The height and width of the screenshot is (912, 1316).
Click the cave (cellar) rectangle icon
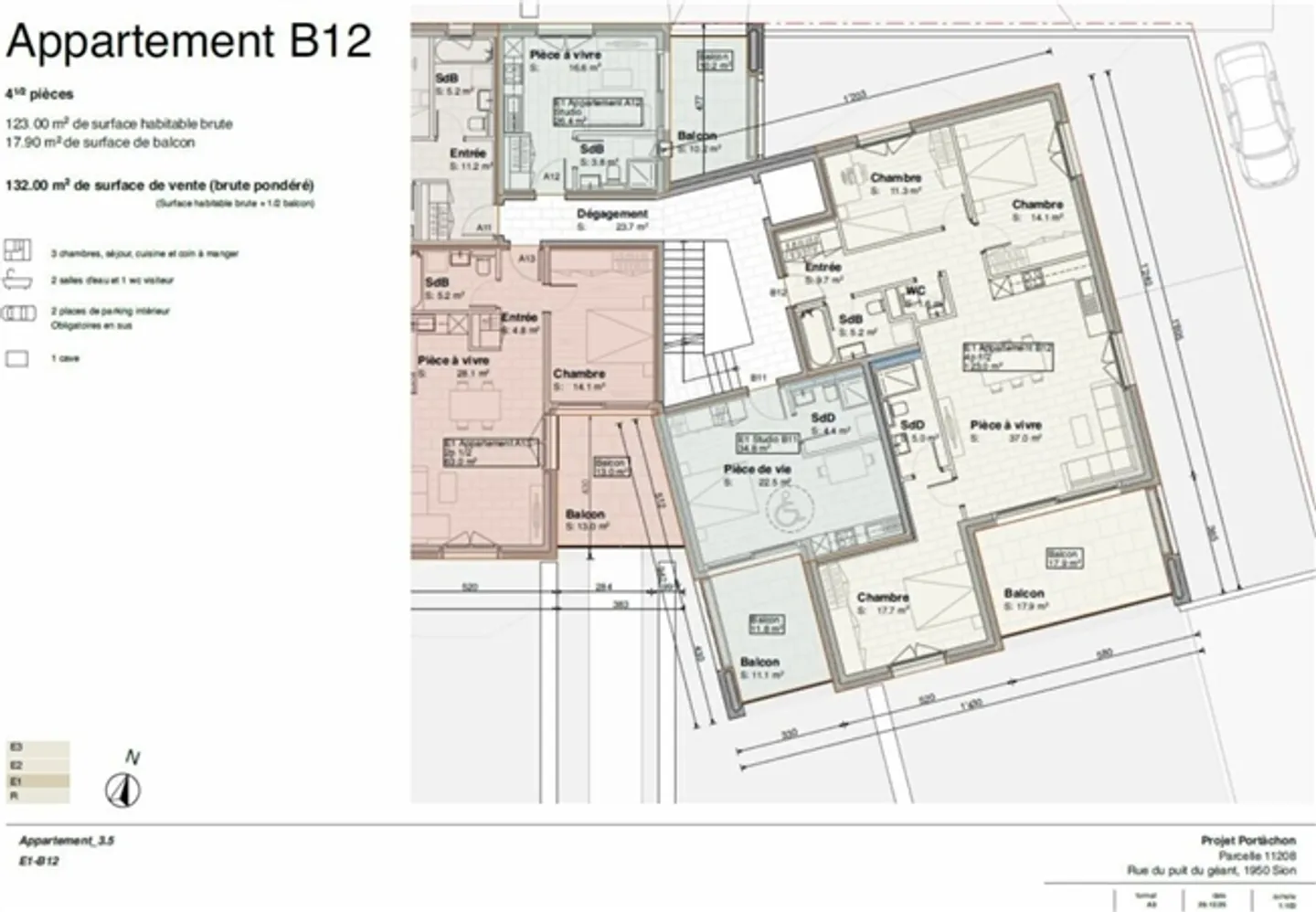tap(17, 358)
